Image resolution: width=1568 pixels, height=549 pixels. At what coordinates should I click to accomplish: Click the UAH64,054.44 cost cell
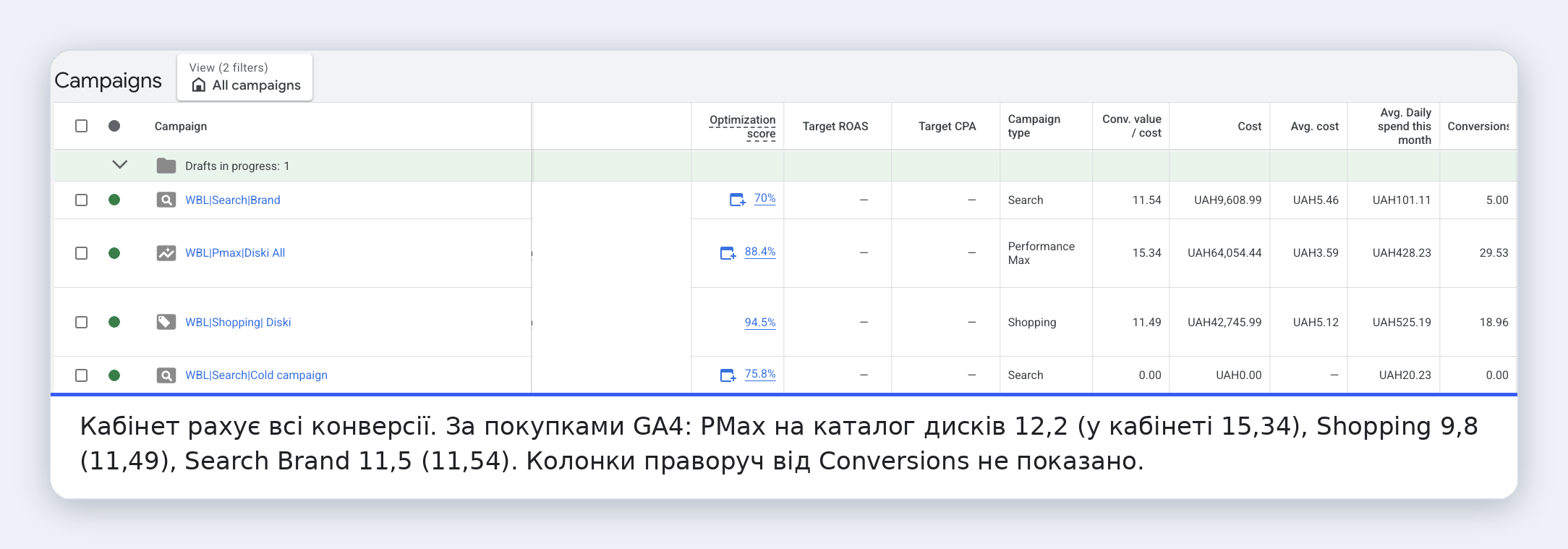(x=1224, y=253)
